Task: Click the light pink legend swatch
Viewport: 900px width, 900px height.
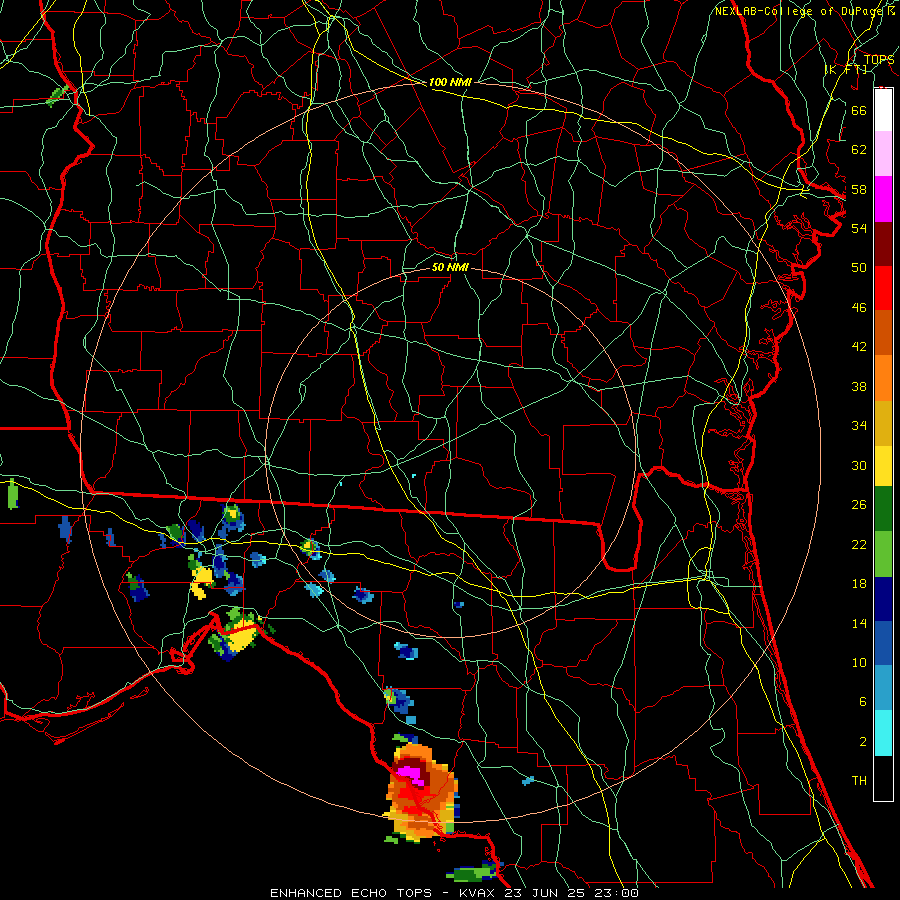Action: (x=883, y=154)
